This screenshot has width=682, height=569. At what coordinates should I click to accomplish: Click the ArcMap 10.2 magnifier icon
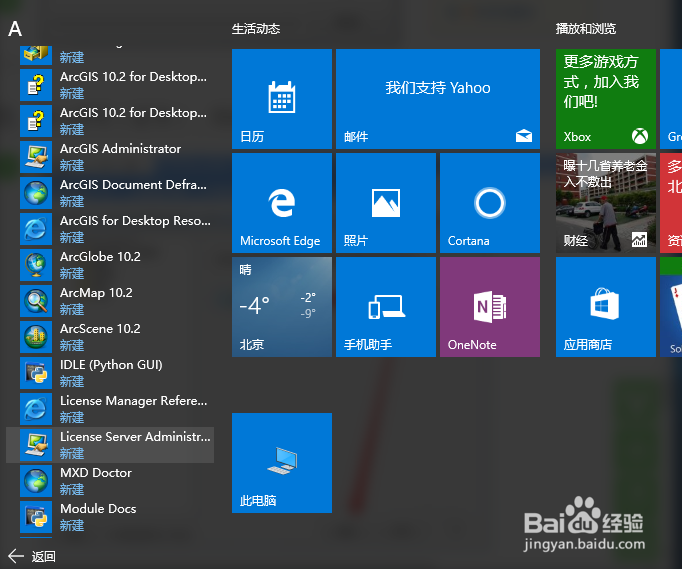click(36, 301)
